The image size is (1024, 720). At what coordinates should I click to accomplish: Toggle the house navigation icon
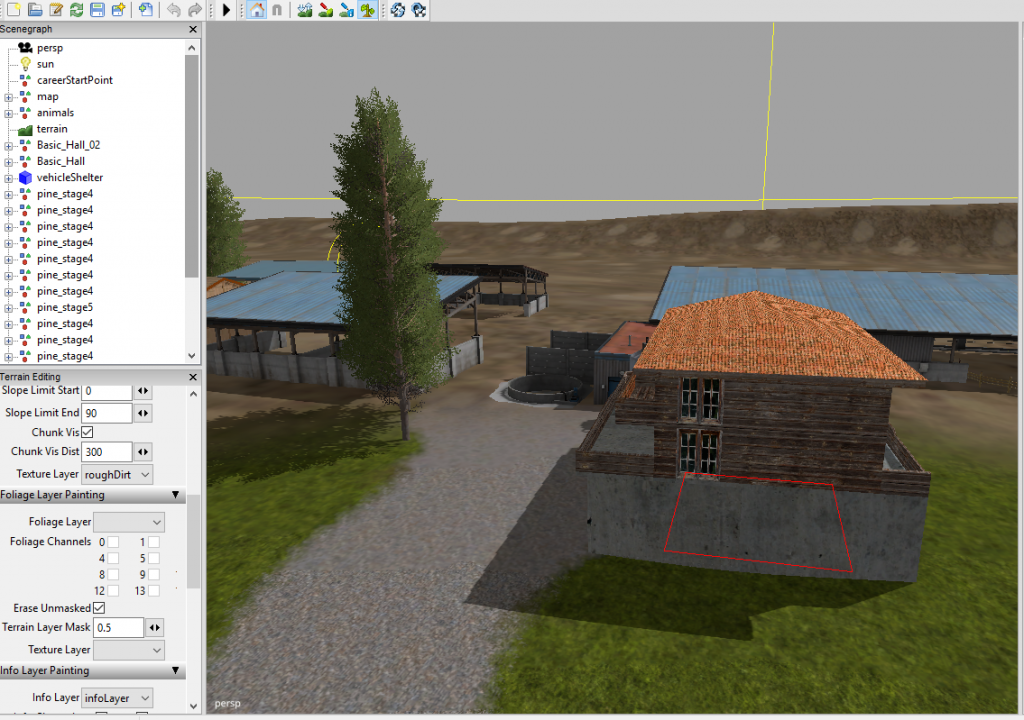point(257,10)
